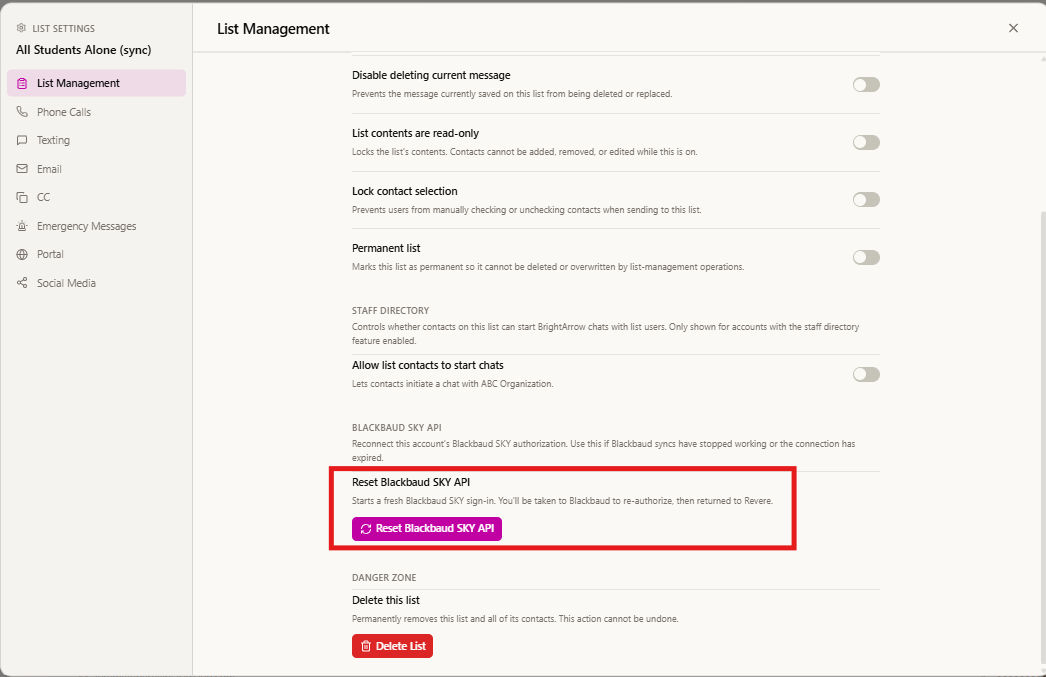
Task: Click the Reset Blackbaud SKY API button
Action: tap(427, 528)
